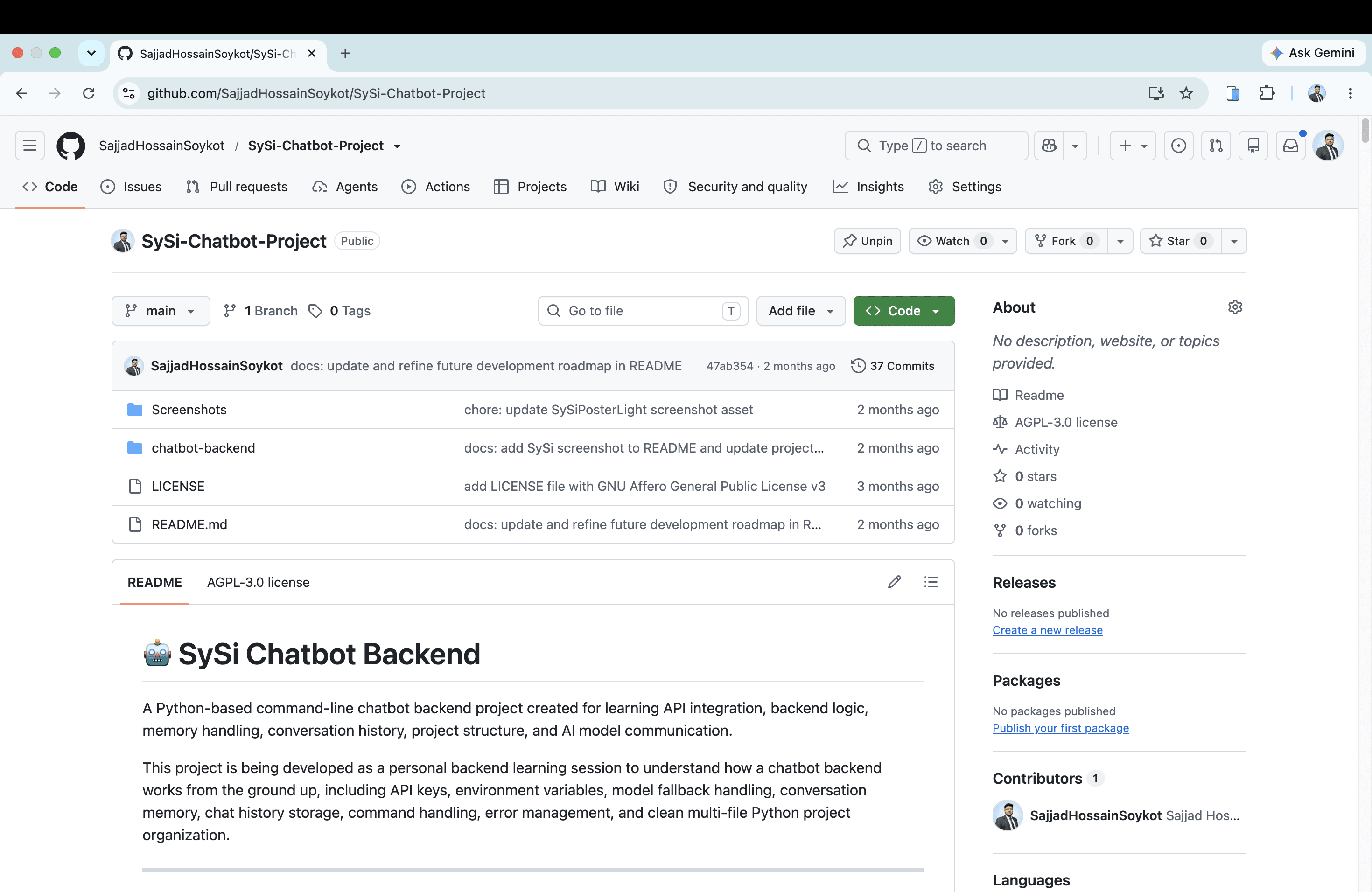Open the 1 Branch link

[260, 311]
